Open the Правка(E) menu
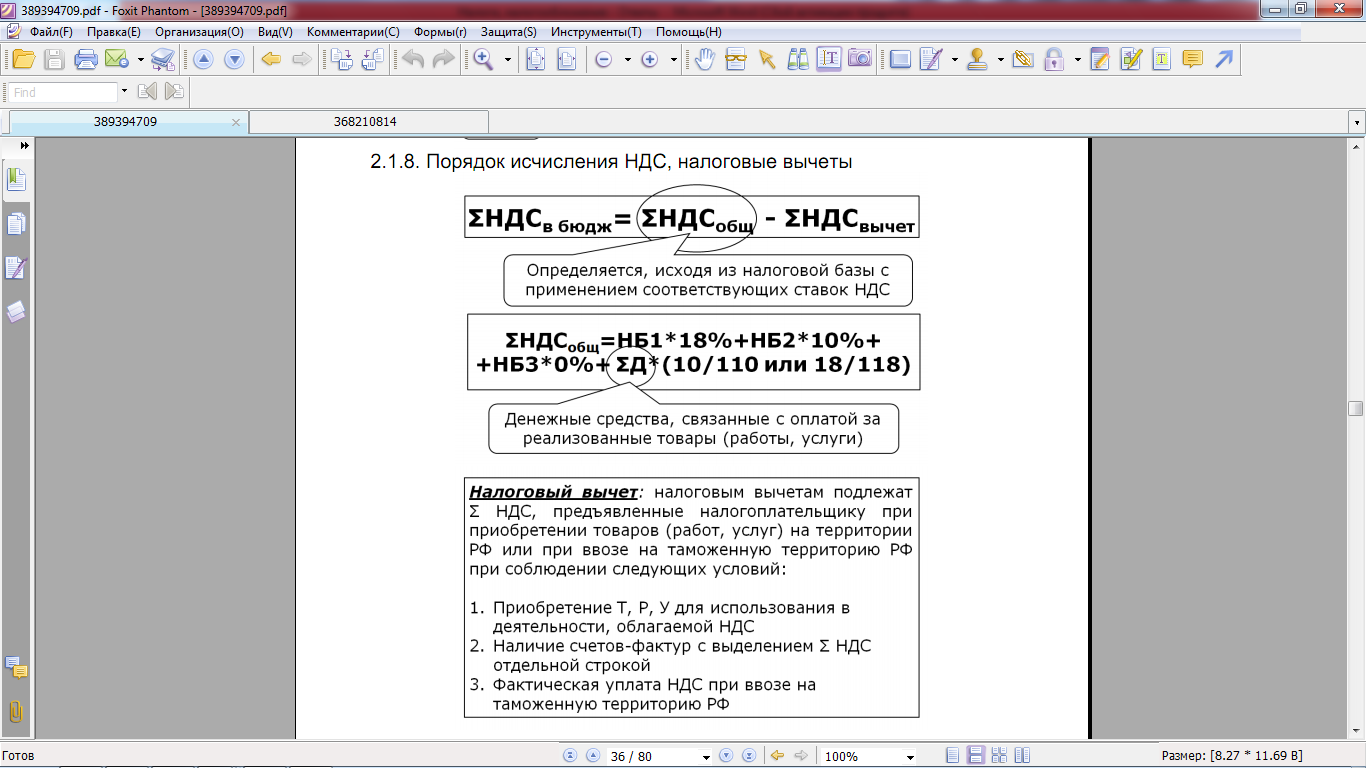 (113, 32)
